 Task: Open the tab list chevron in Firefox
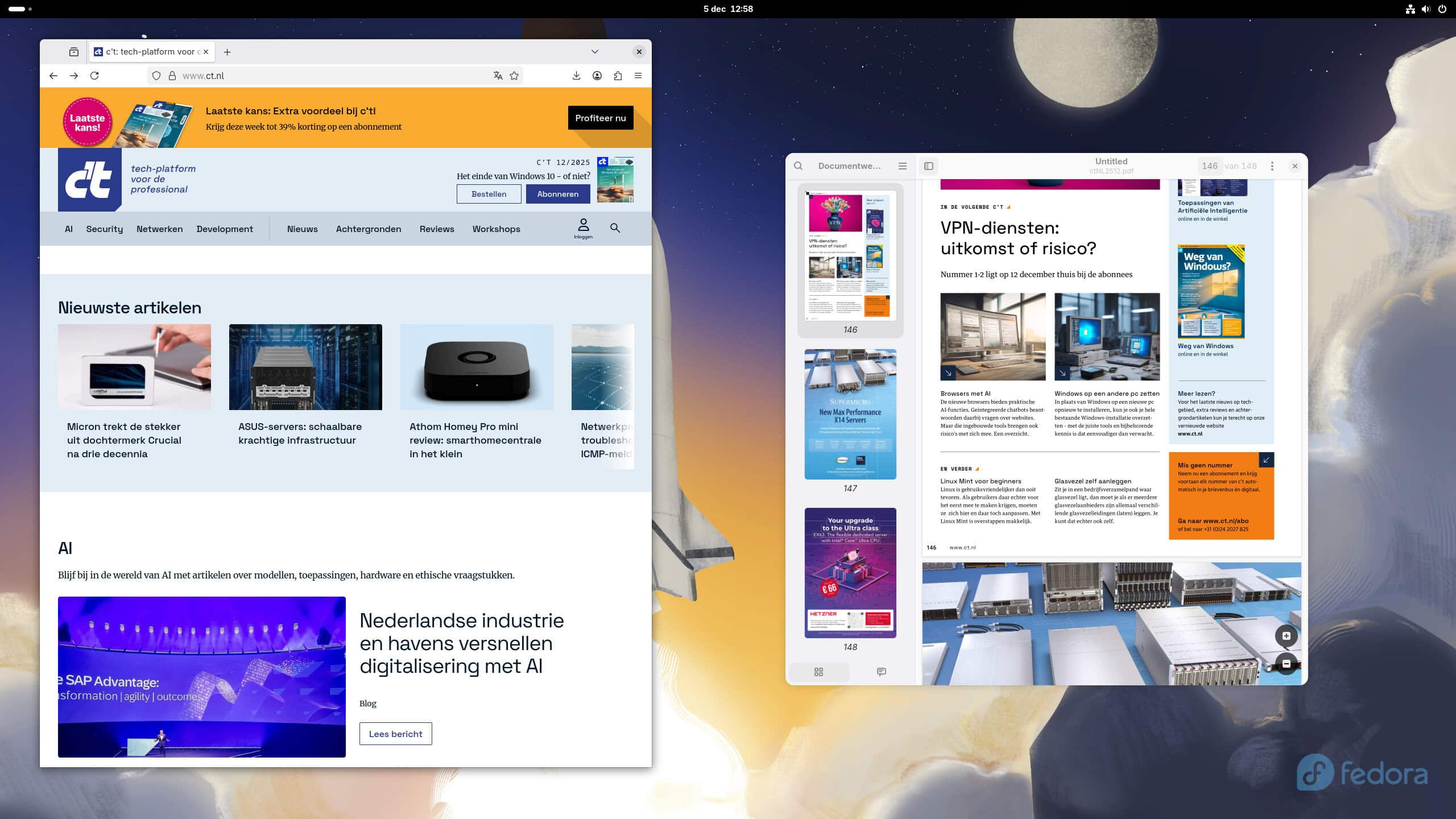[x=595, y=52]
